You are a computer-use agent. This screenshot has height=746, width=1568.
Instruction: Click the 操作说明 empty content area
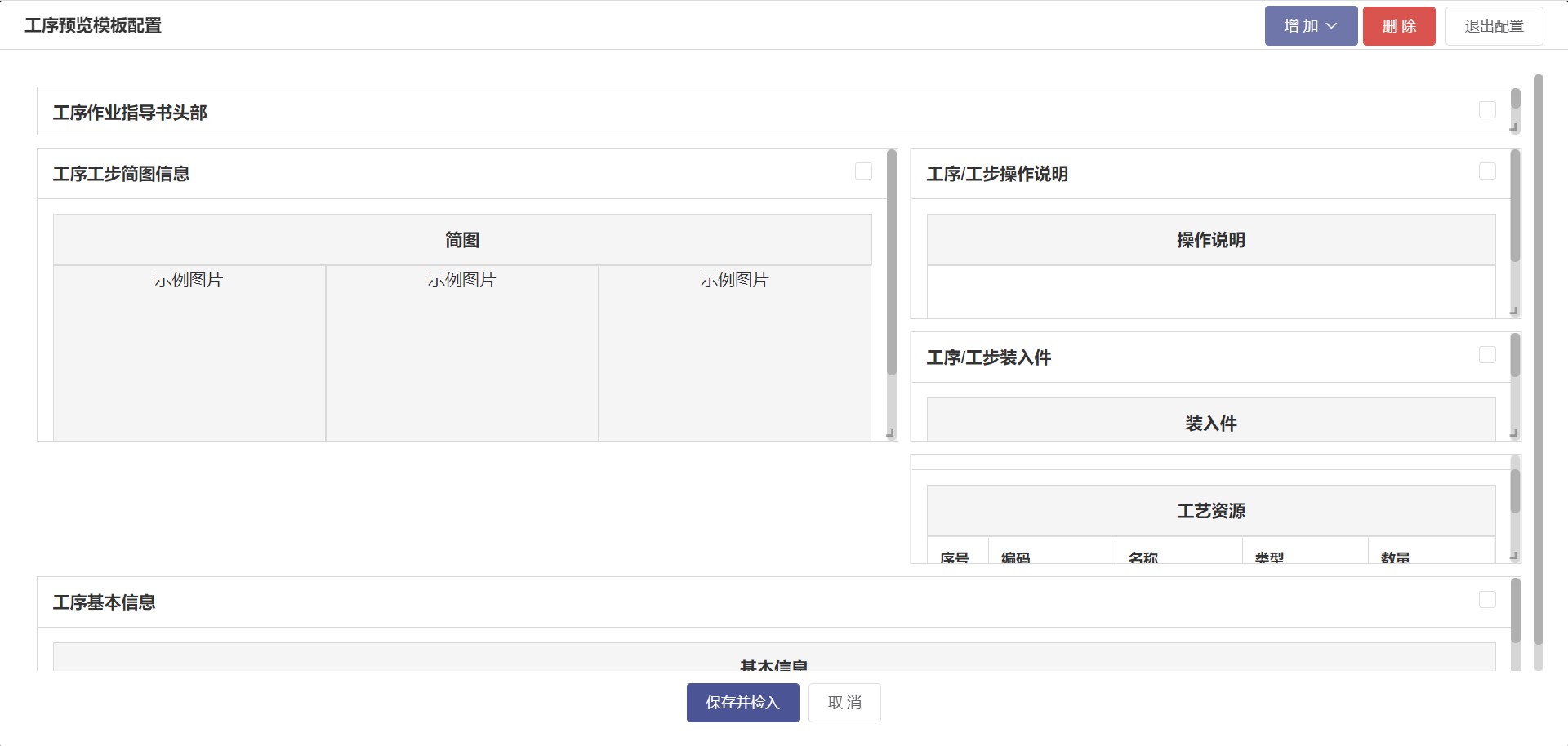[1210, 291]
